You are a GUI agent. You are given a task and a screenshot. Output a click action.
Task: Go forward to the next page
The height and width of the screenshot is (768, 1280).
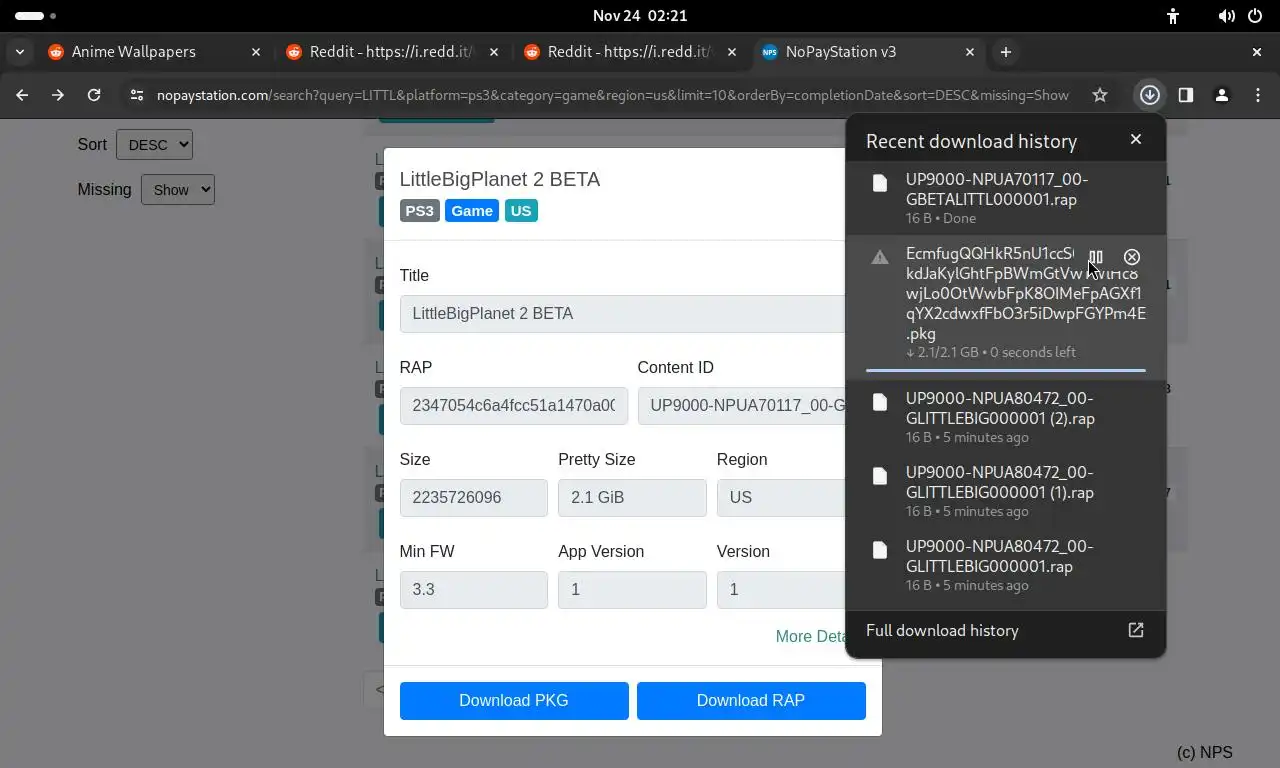coord(58,95)
